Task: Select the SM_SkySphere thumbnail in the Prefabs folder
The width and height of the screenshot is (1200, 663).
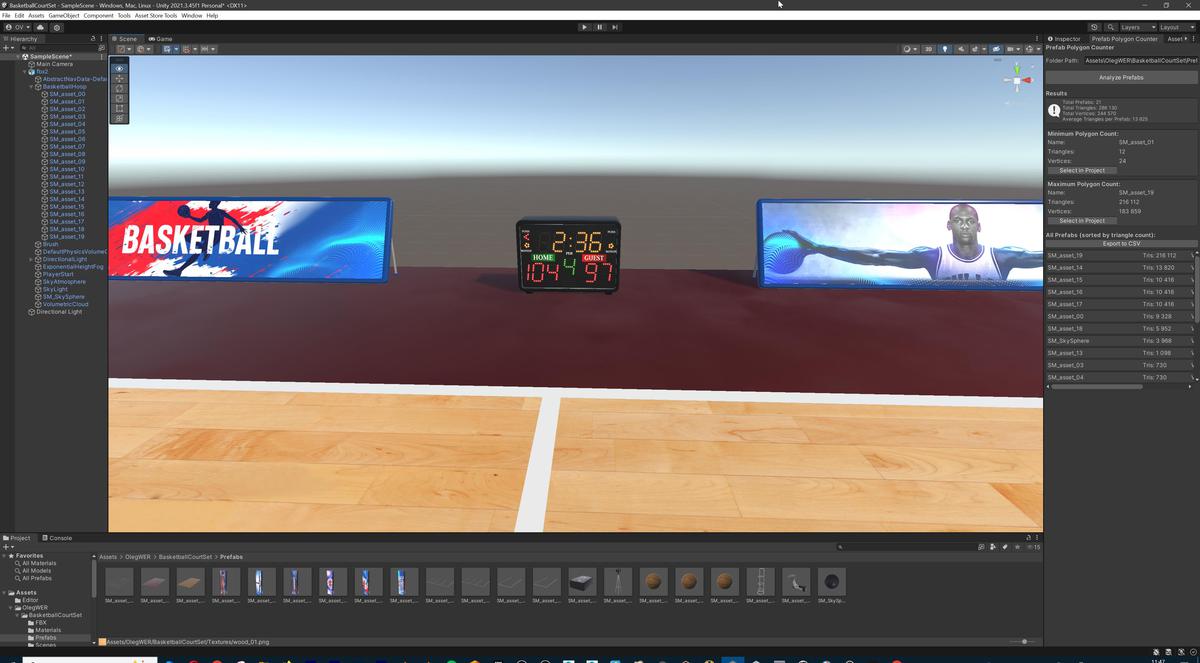Action: [x=831, y=582]
